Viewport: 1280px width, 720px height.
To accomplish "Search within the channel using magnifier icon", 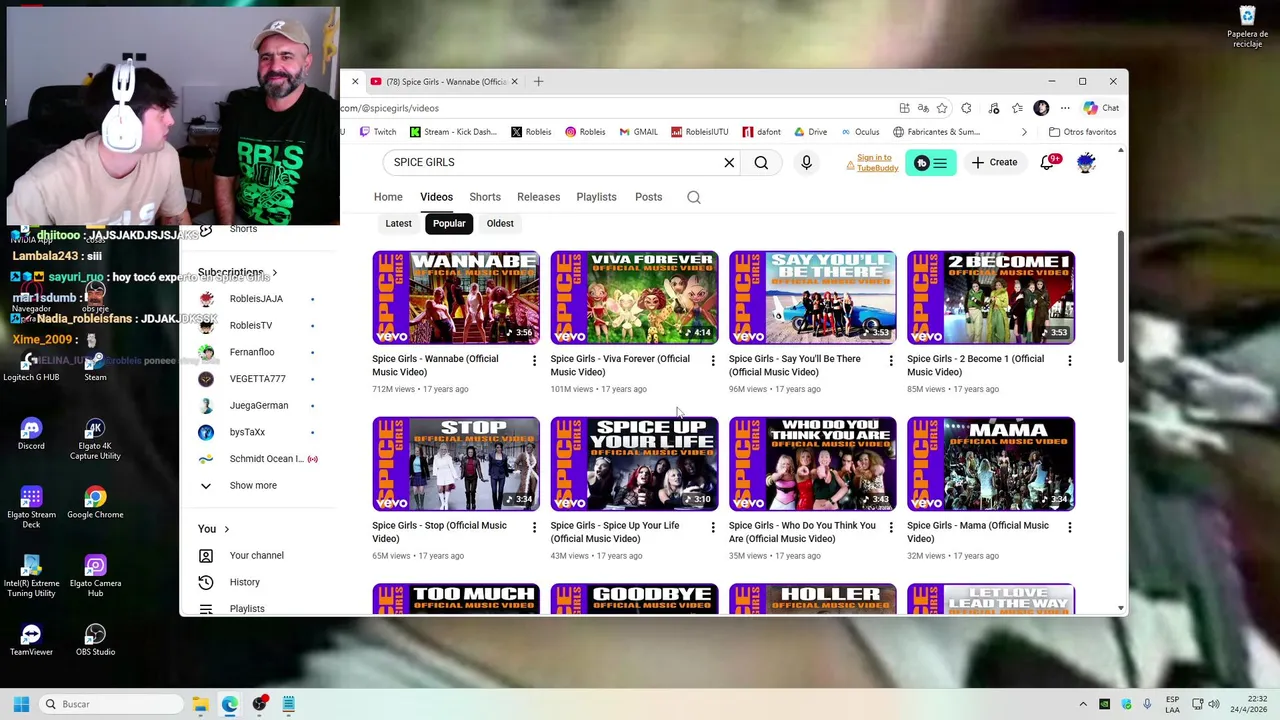I will point(694,197).
